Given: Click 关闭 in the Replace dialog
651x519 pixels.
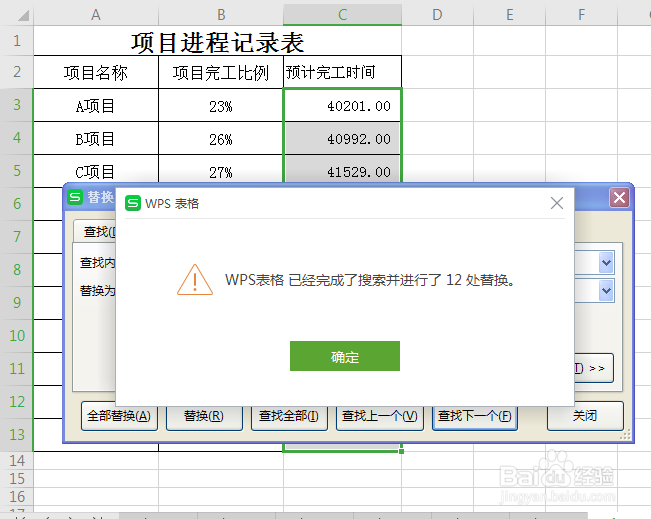Looking at the screenshot, I should 585,416.
